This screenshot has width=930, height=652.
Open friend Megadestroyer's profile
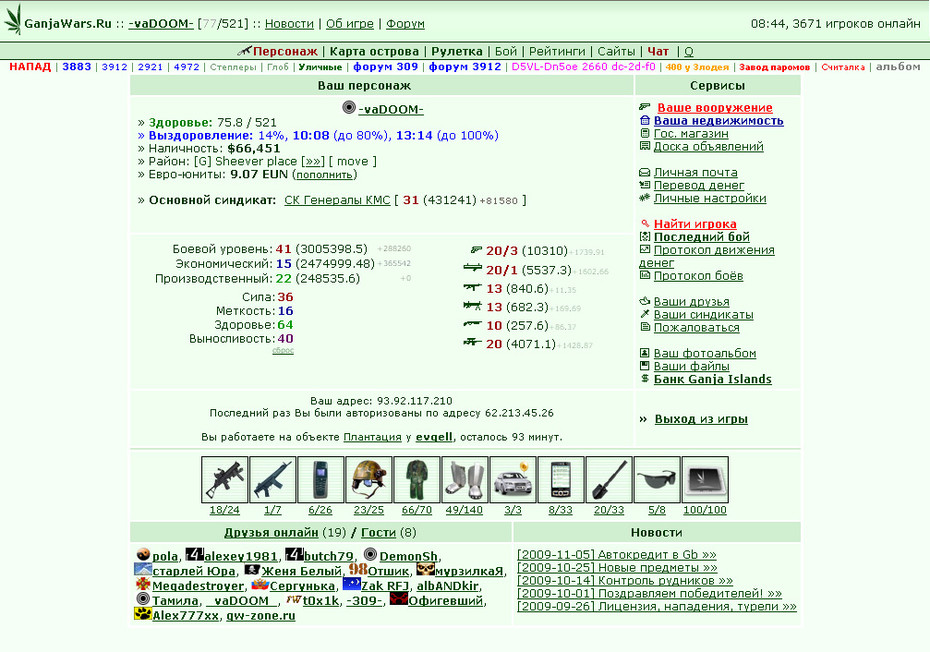point(198,586)
